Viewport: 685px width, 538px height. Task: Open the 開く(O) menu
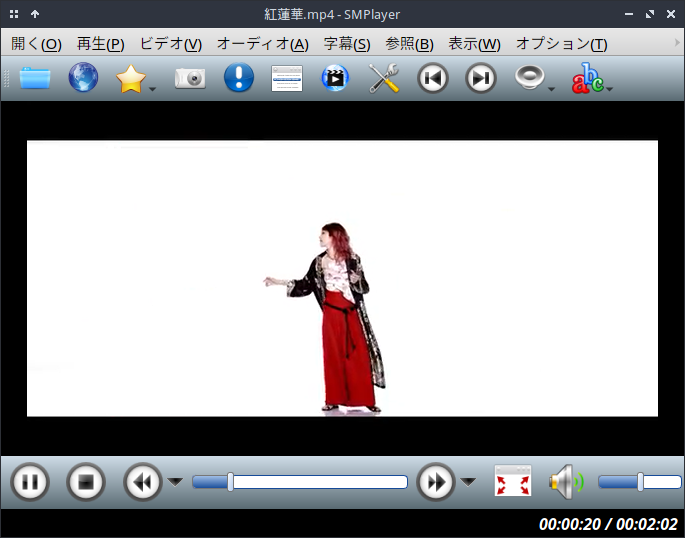pos(36,44)
